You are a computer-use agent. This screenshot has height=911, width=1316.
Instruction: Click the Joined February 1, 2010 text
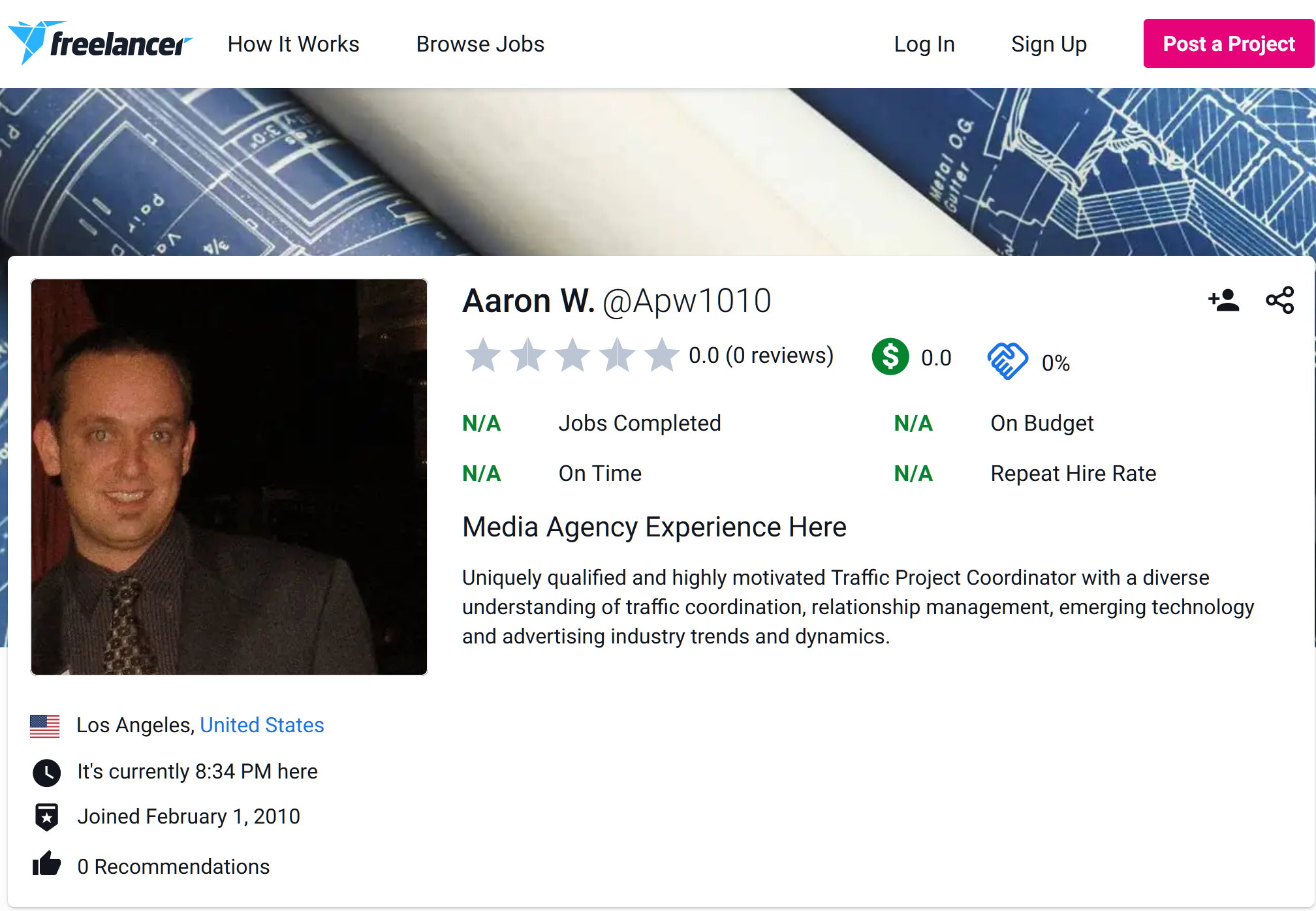pos(189,816)
